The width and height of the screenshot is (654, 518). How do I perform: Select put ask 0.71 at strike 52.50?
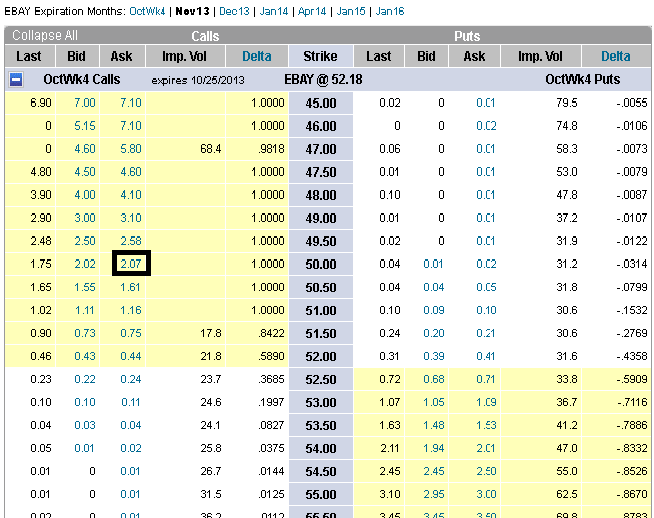[486, 379]
